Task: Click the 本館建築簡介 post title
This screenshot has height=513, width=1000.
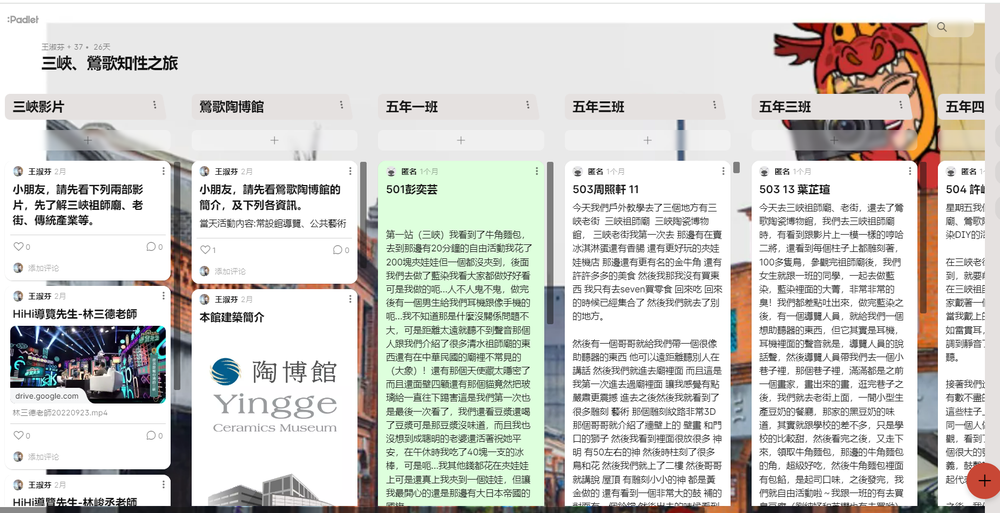Action: tap(232, 317)
